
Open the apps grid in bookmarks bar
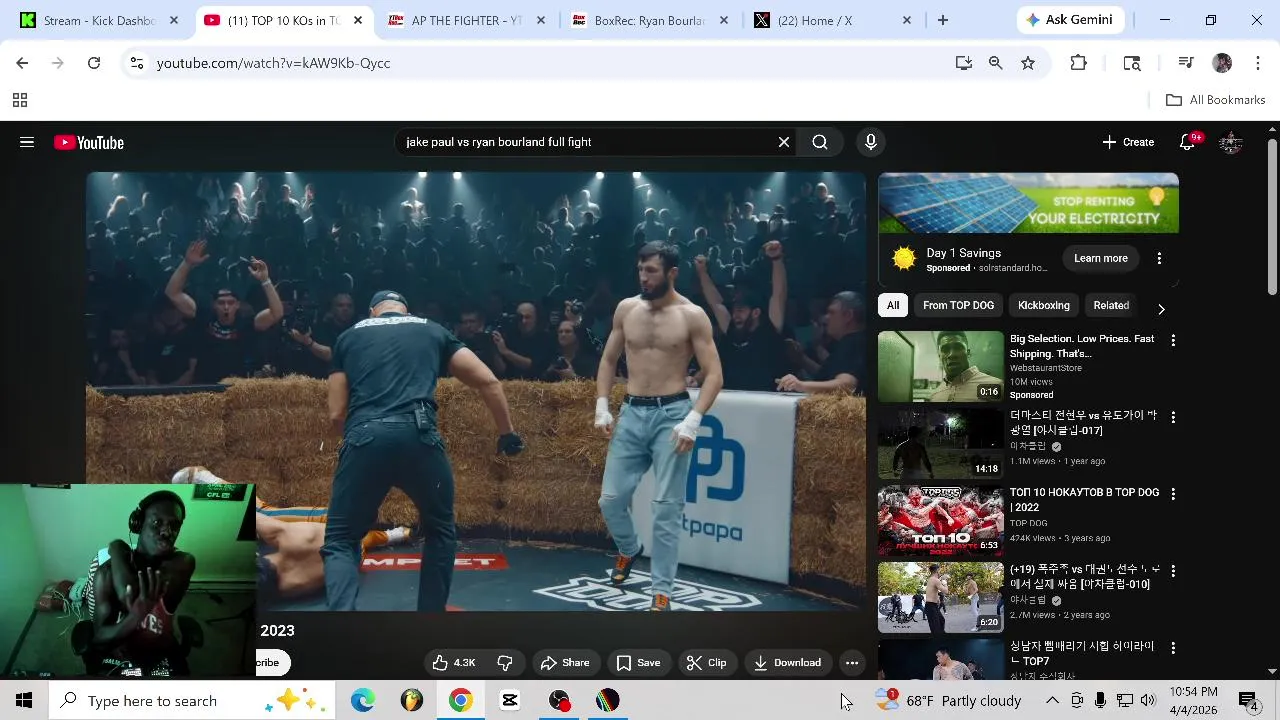click(x=19, y=100)
